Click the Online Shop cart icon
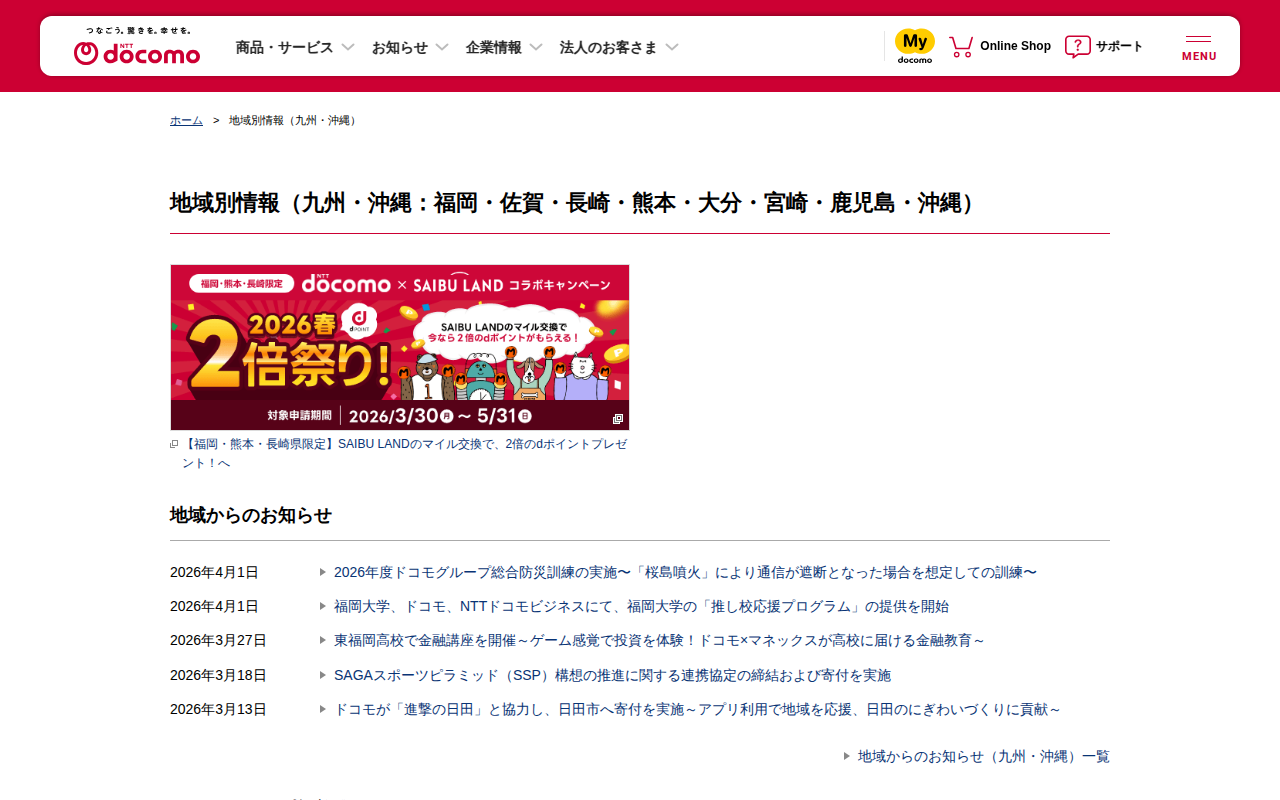 [x=961, y=46]
